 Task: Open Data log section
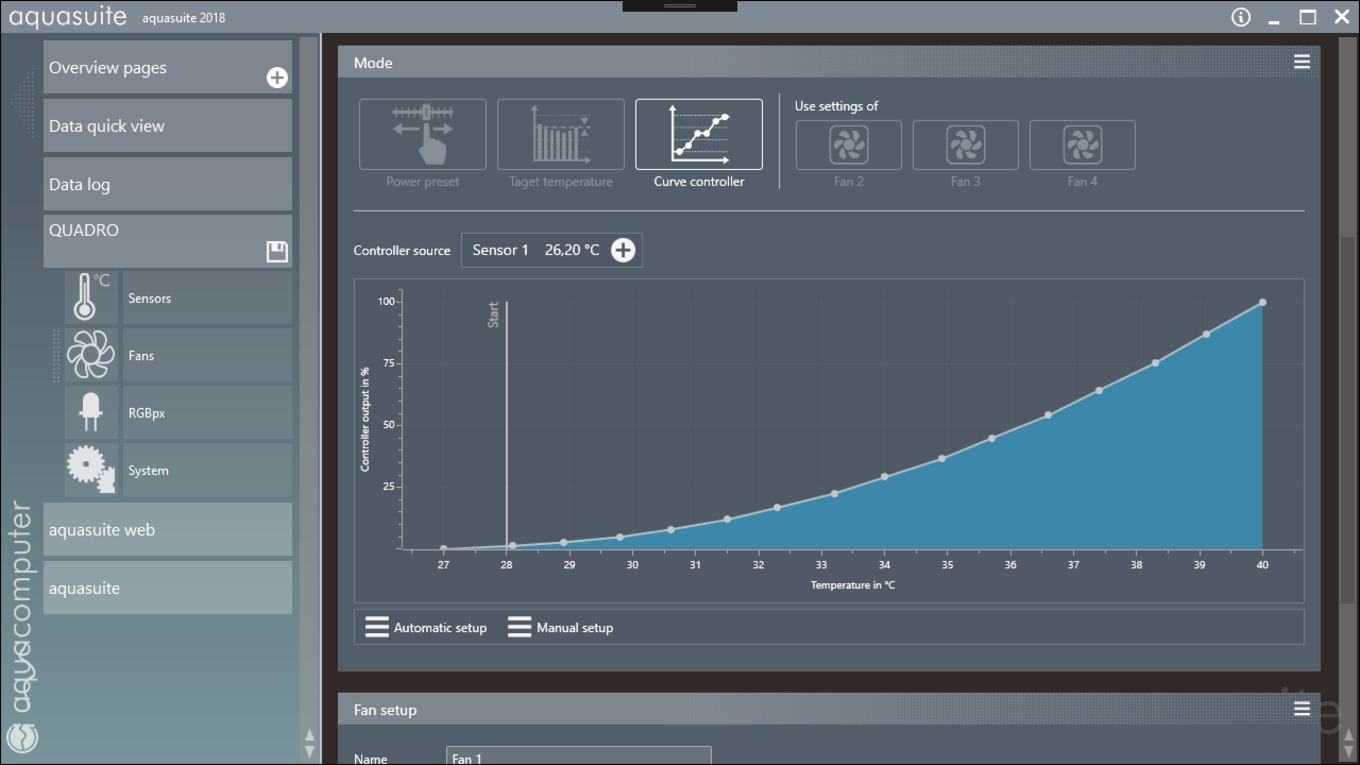click(x=168, y=183)
